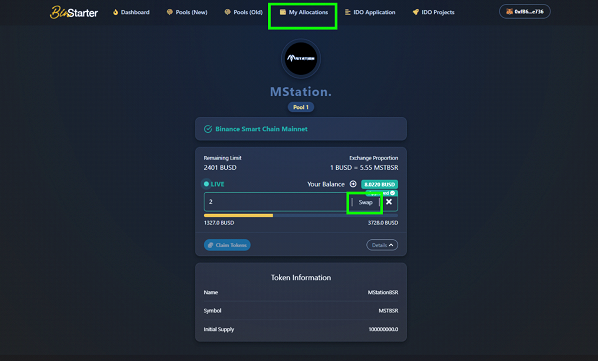This screenshot has width=598, height=361.
Task: Click the Swap button
Action: point(365,202)
